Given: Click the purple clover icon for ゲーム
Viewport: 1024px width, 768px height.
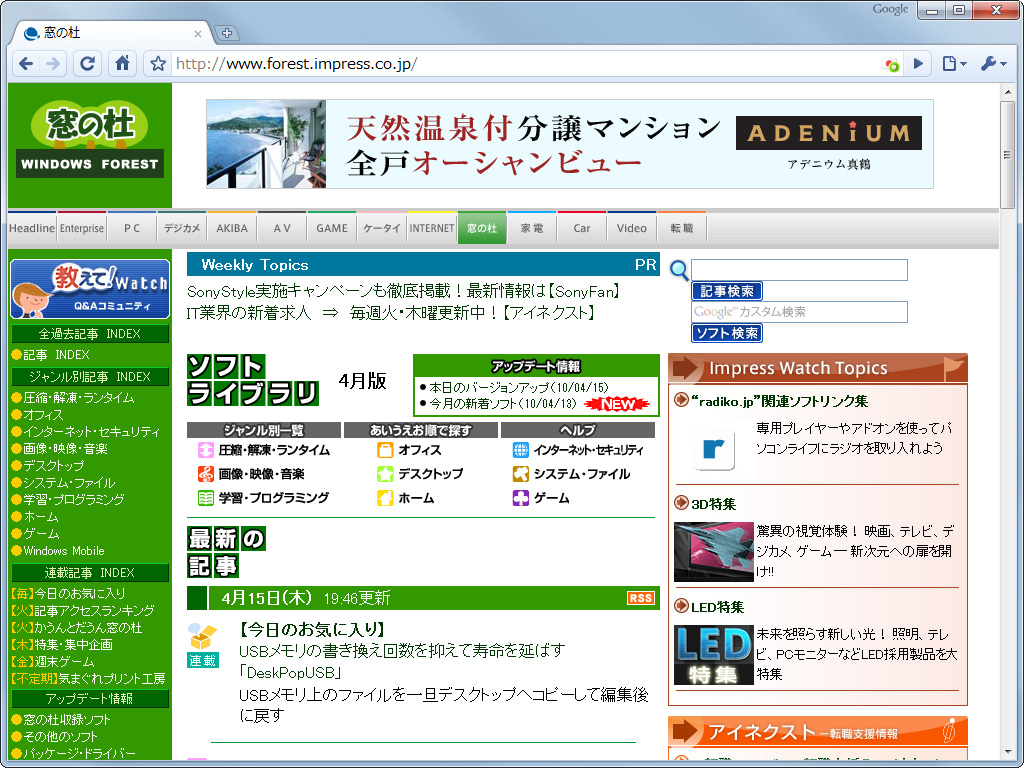Looking at the screenshot, I should (x=522, y=497).
